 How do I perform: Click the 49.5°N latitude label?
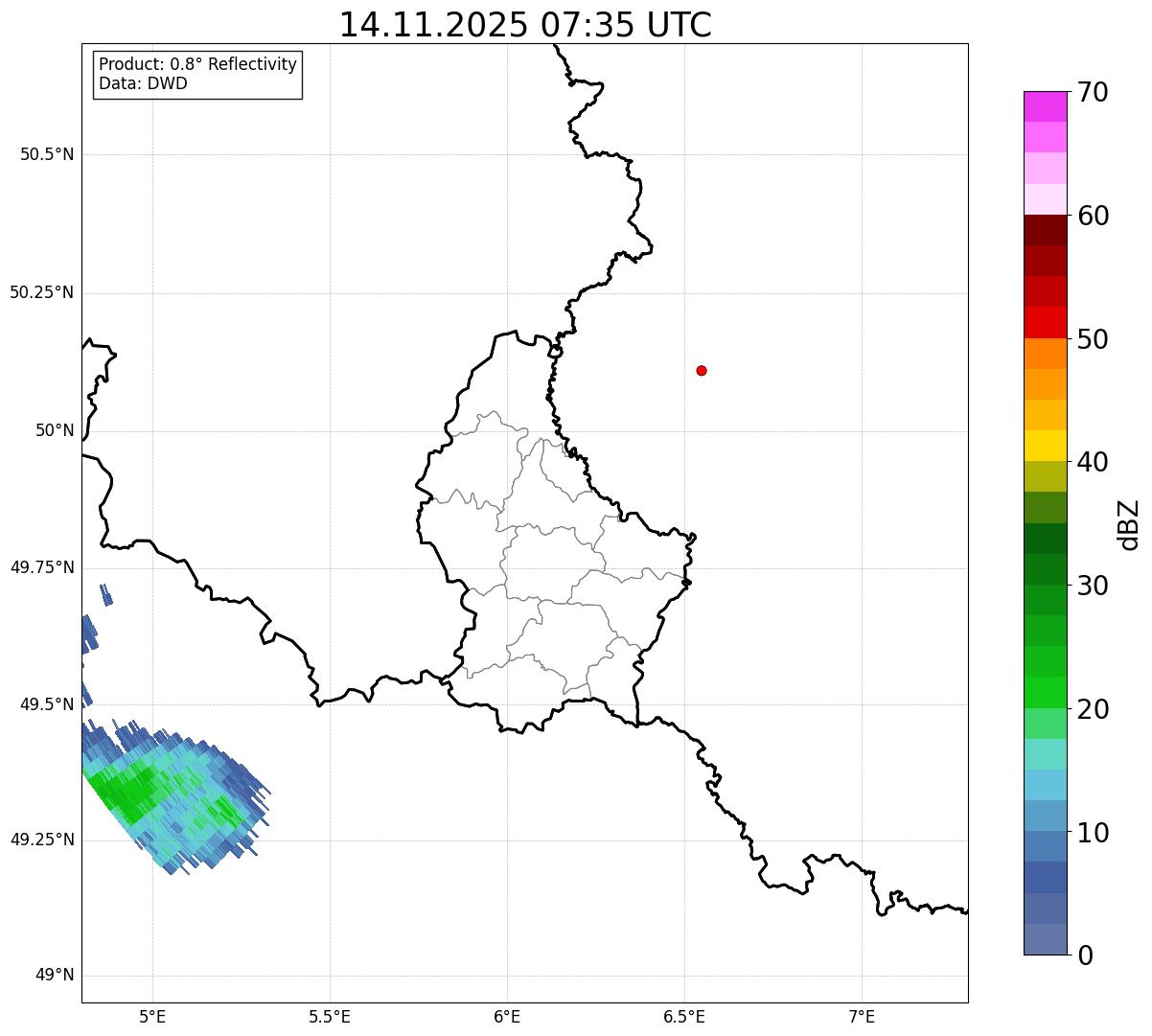click(47, 704)
